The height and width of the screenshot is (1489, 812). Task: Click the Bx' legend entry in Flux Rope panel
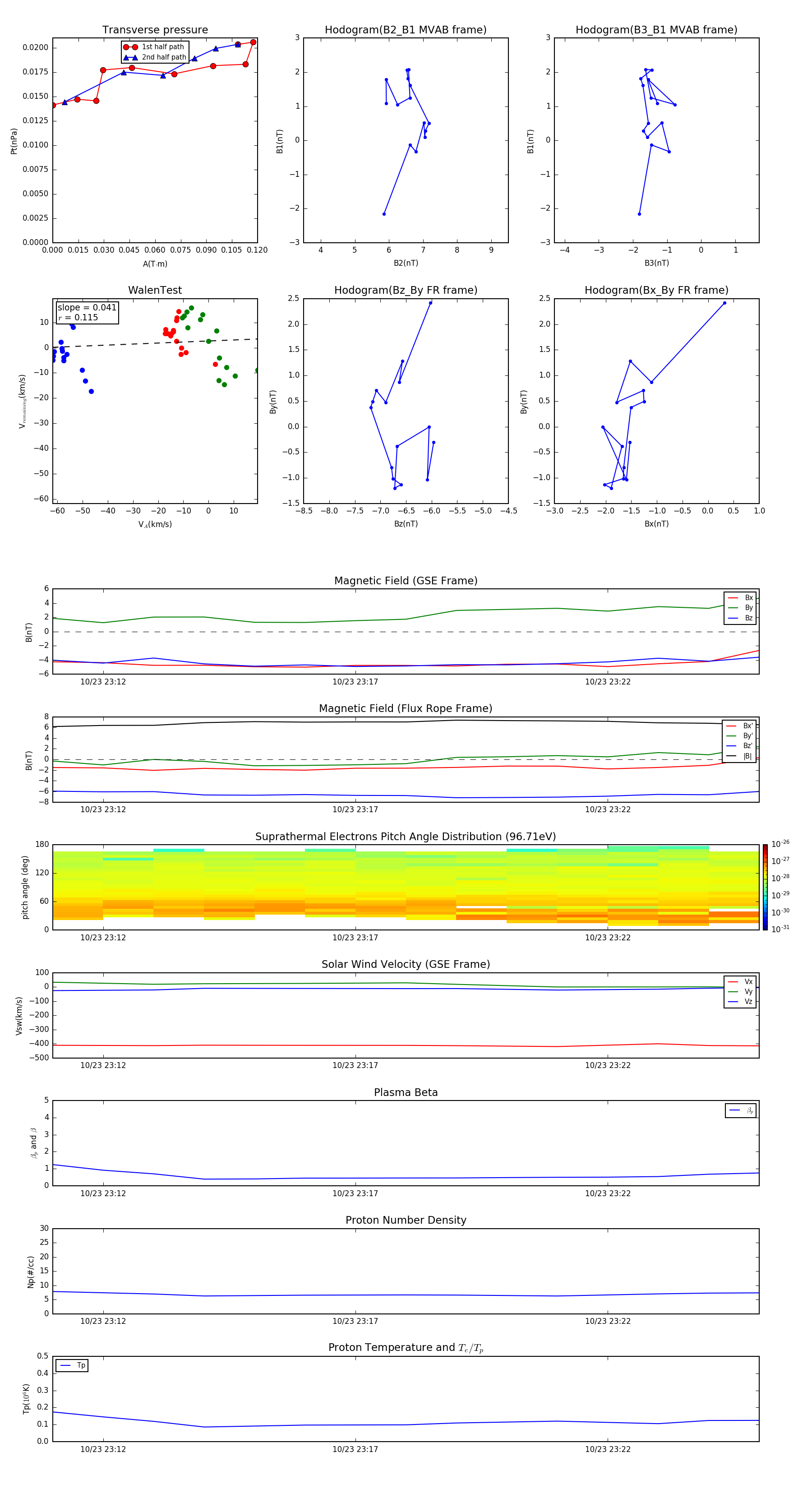739,726
